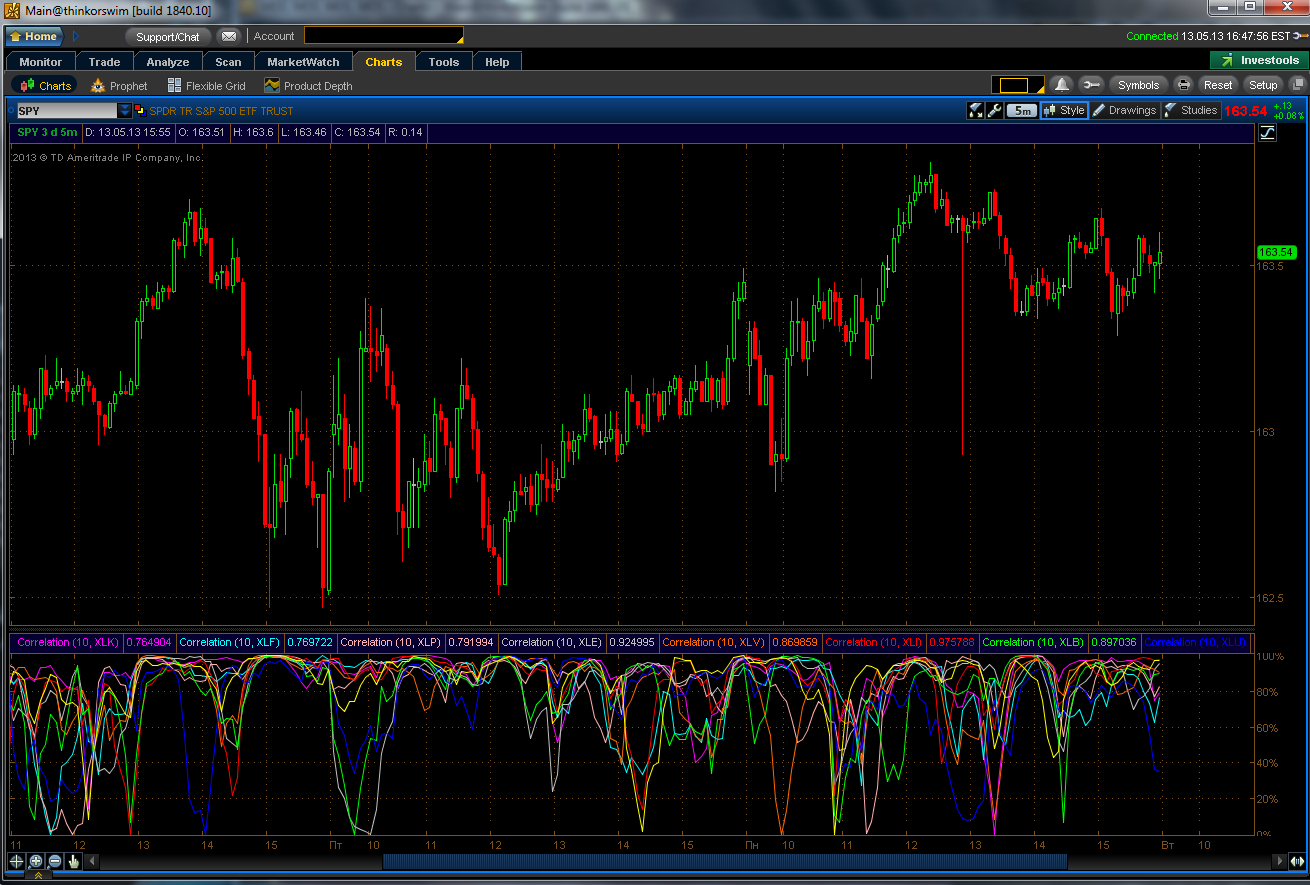Viewport: 1310px width, 885px height.
Task: Click the Setup button
Action: coord(1263,85)
